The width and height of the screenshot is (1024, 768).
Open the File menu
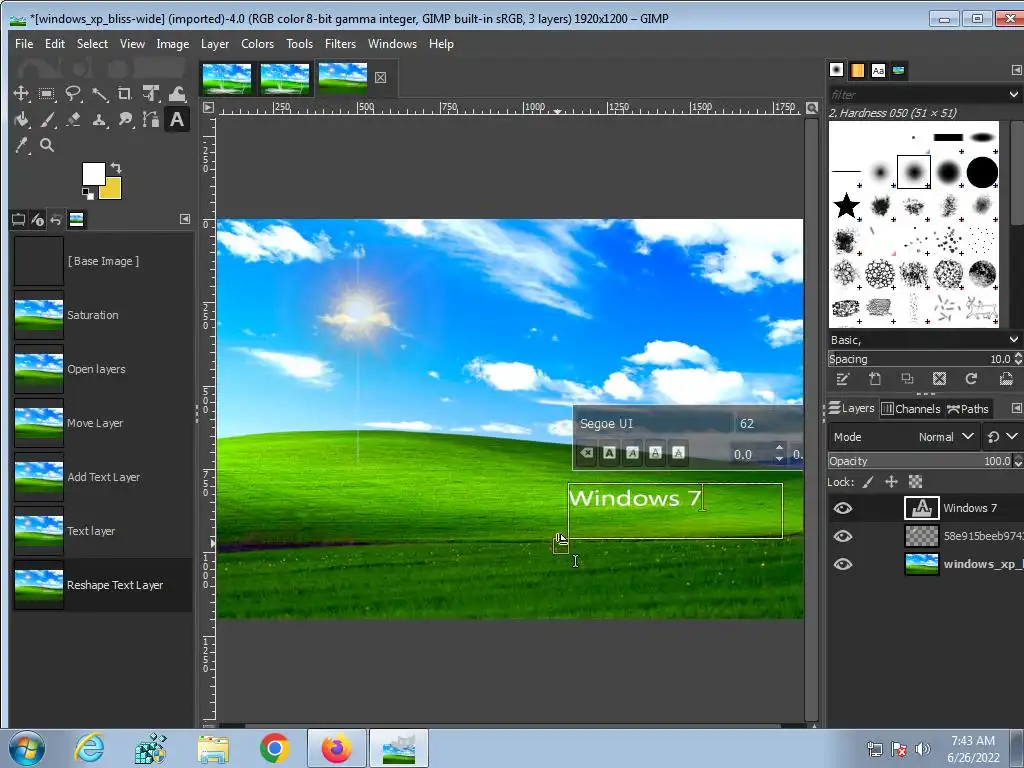click(24, 44)
